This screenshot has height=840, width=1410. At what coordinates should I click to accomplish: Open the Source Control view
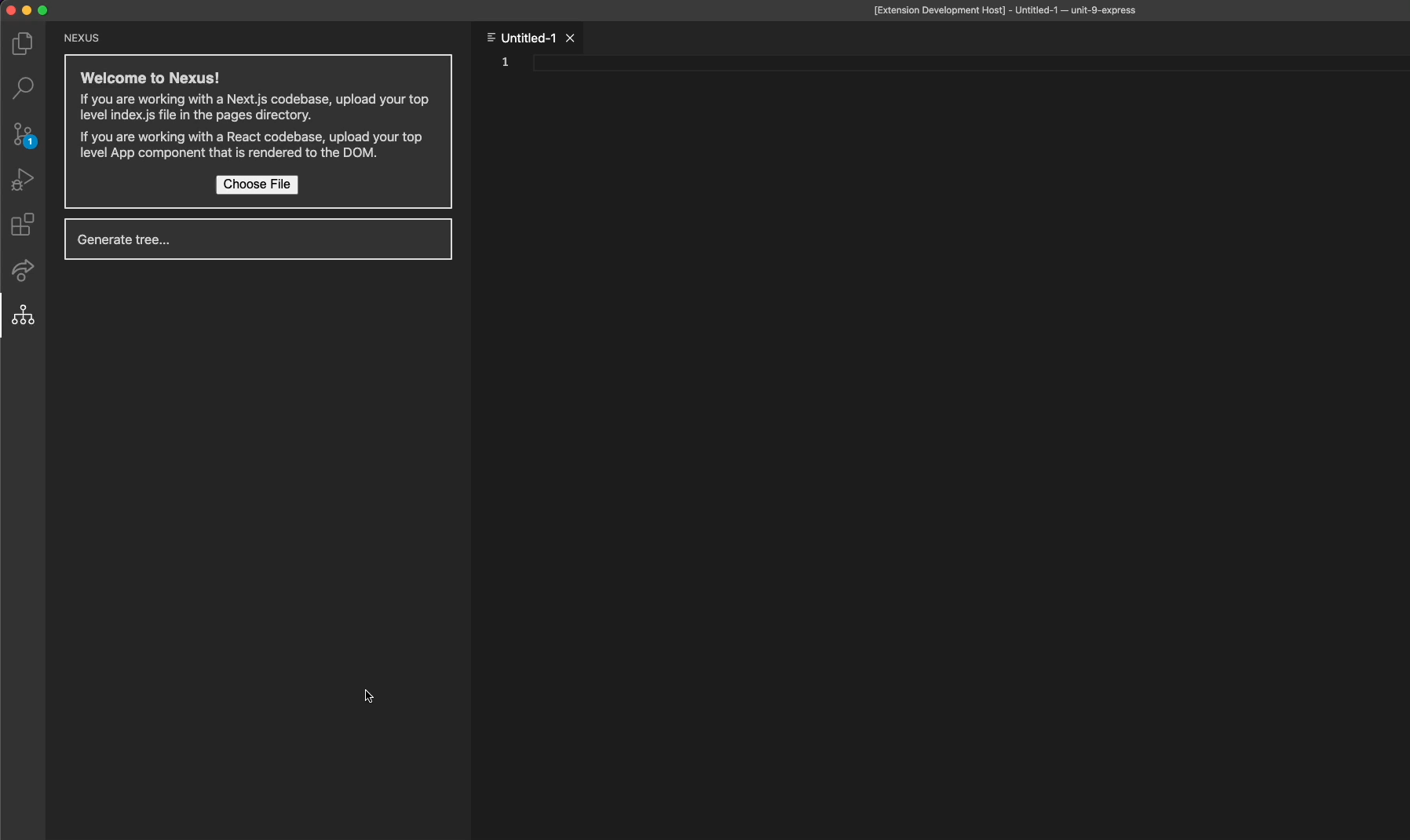pos(23,133)
